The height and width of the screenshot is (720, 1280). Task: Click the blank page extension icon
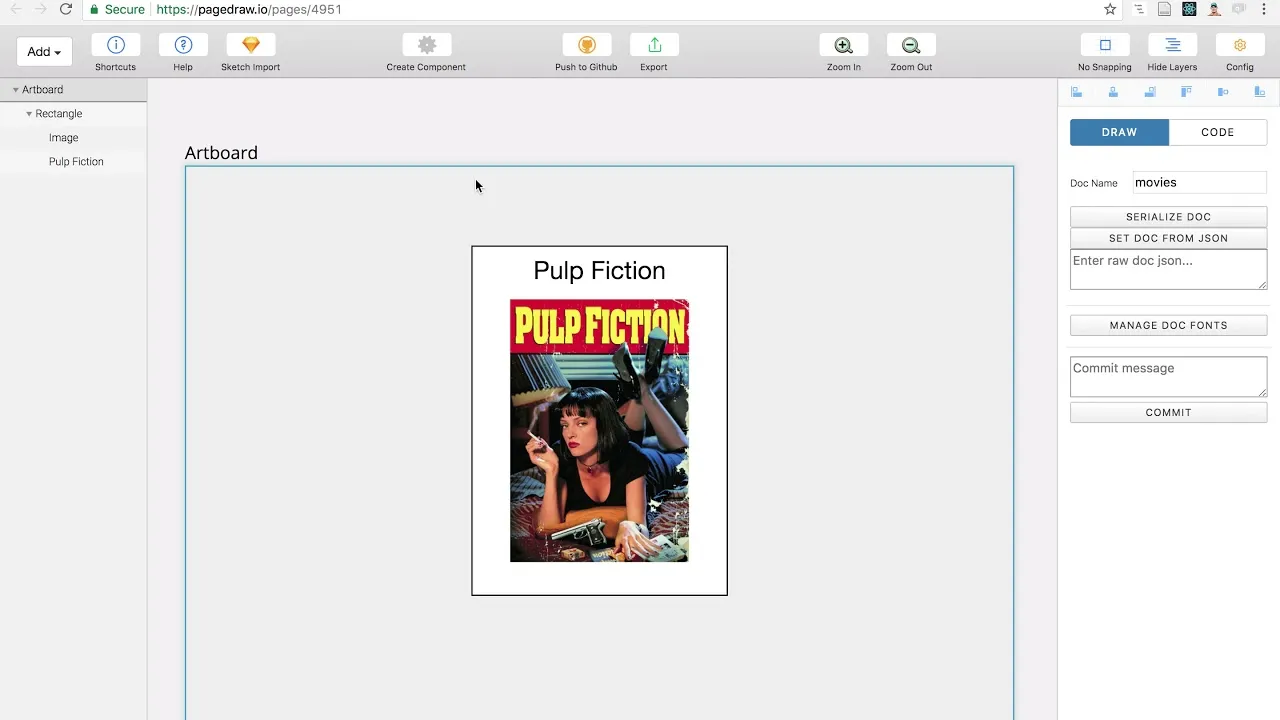[x=1164, y=9]
